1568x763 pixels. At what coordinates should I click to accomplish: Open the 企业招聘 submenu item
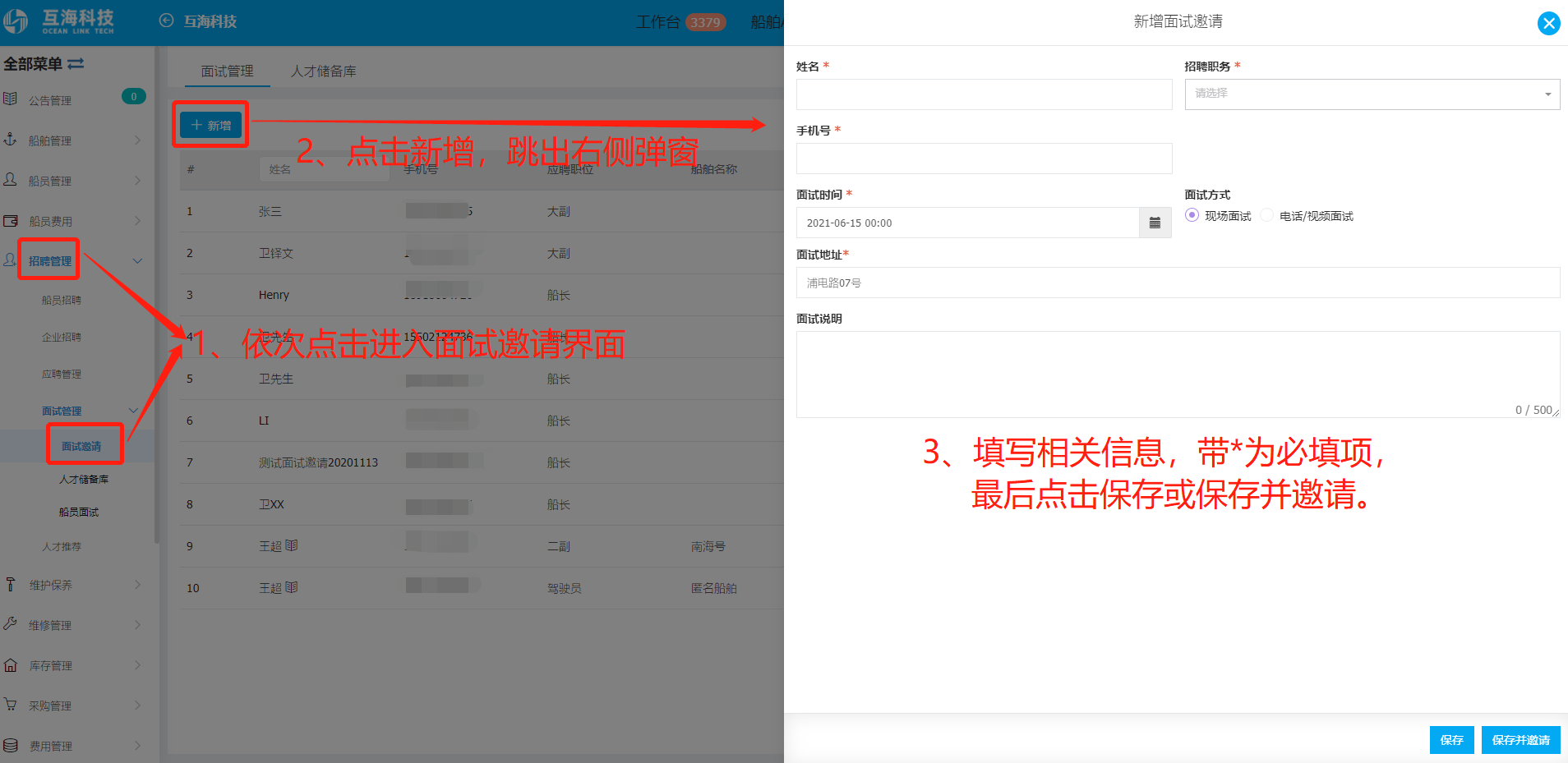pyautogui.click(x=62, y=337)
